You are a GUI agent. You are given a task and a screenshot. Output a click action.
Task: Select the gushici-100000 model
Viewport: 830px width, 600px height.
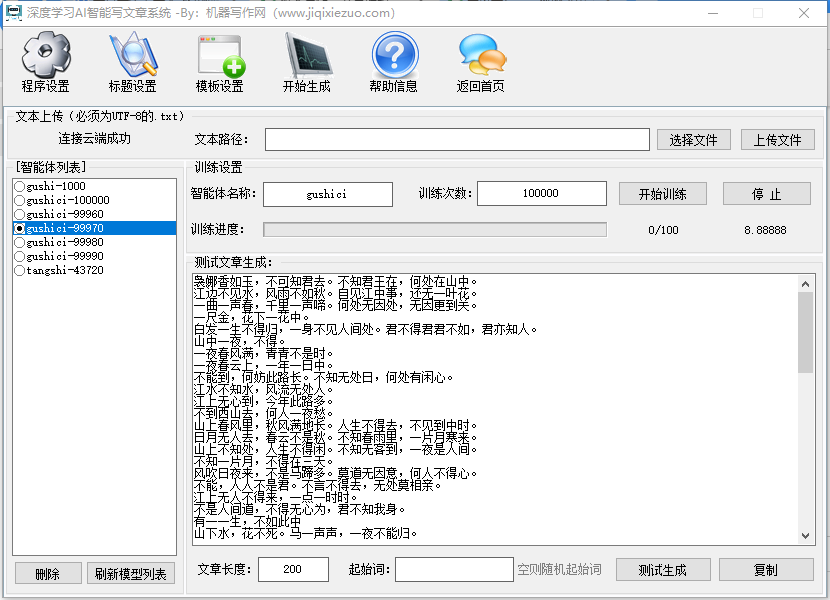tap(19, 200)
